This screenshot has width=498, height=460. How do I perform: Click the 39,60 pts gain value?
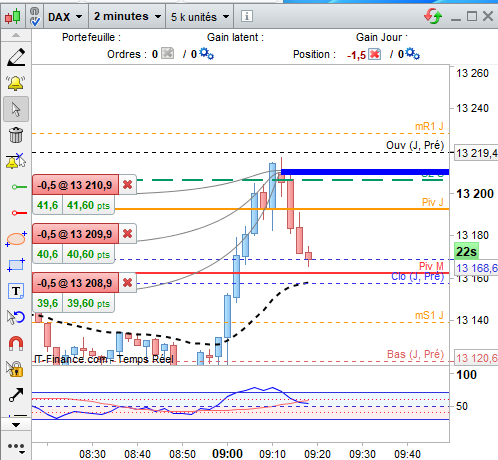pos(88,303)
